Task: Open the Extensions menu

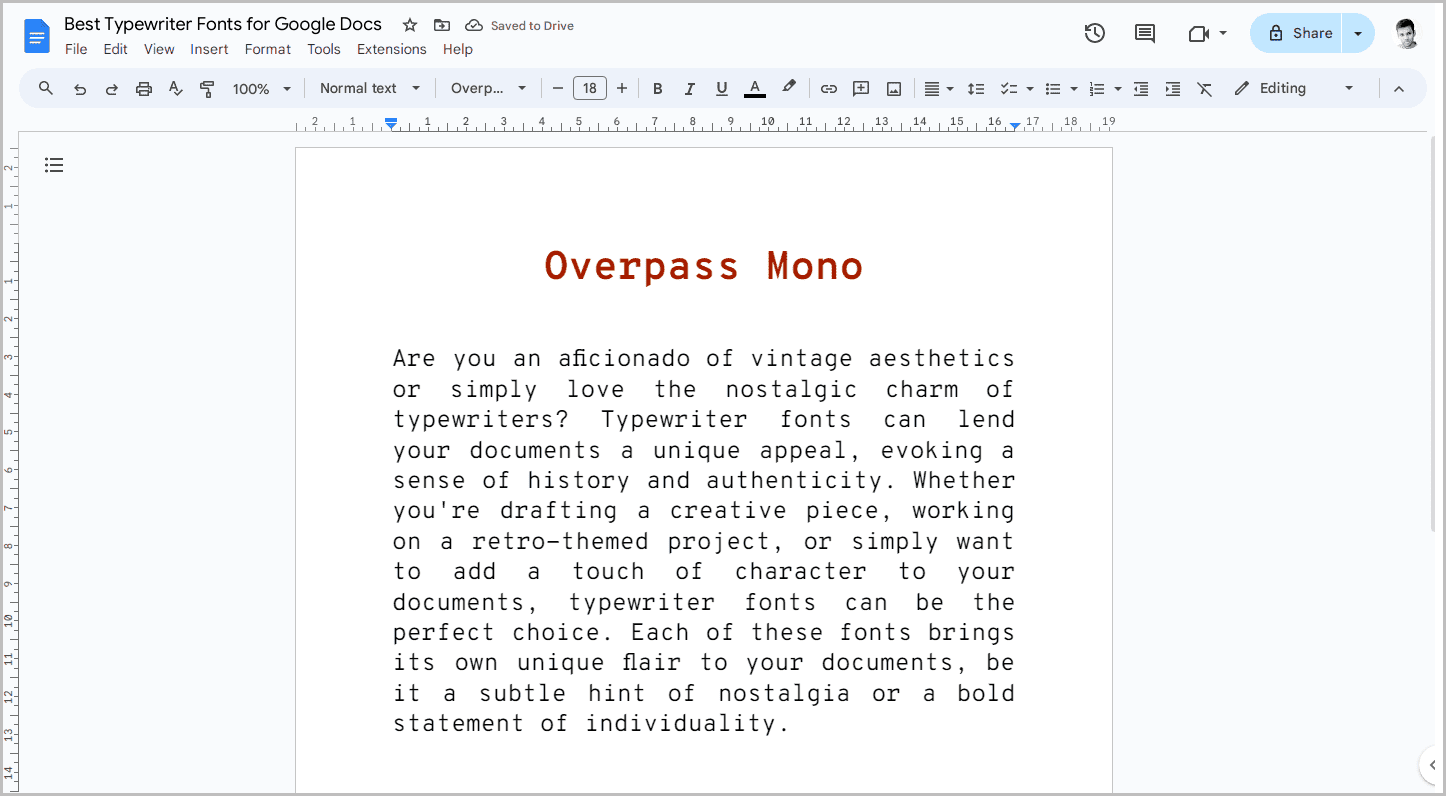Action: point(391,49)
